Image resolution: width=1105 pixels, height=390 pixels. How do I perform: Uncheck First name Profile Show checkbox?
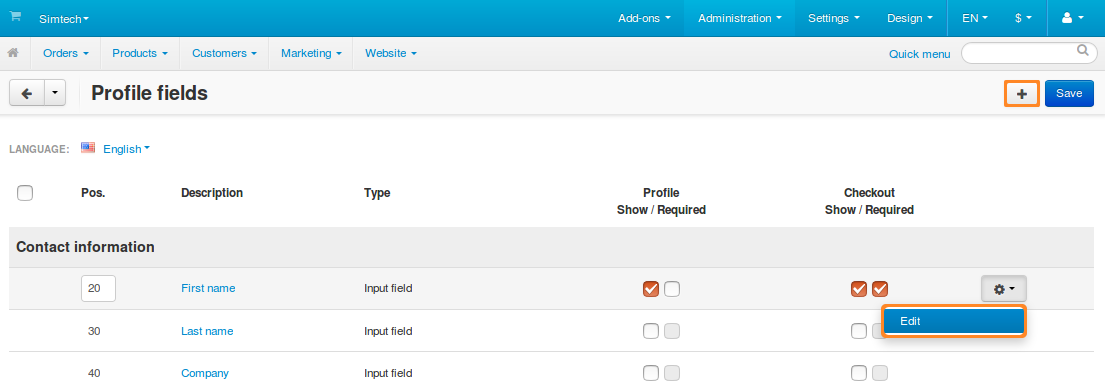click(x=651, y=288)
